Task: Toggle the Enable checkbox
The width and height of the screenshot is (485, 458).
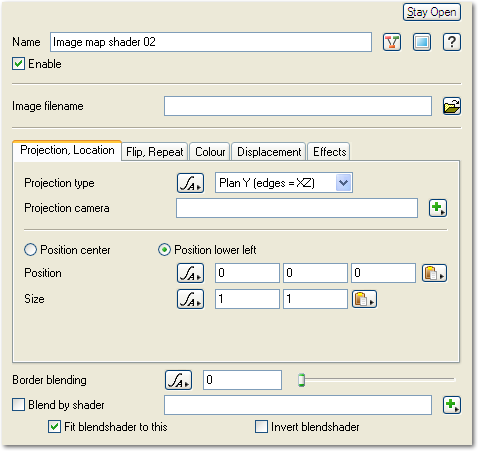Action: click(18, 63)
